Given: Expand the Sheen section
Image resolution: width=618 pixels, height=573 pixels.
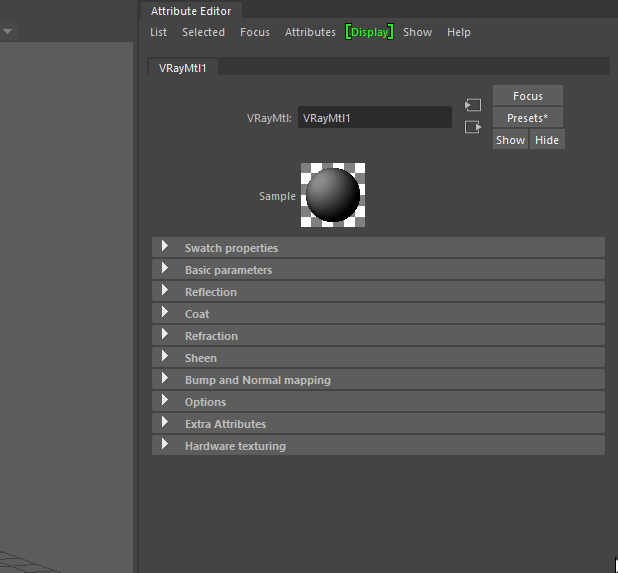Looking at the screenshot, I should 378,358.
